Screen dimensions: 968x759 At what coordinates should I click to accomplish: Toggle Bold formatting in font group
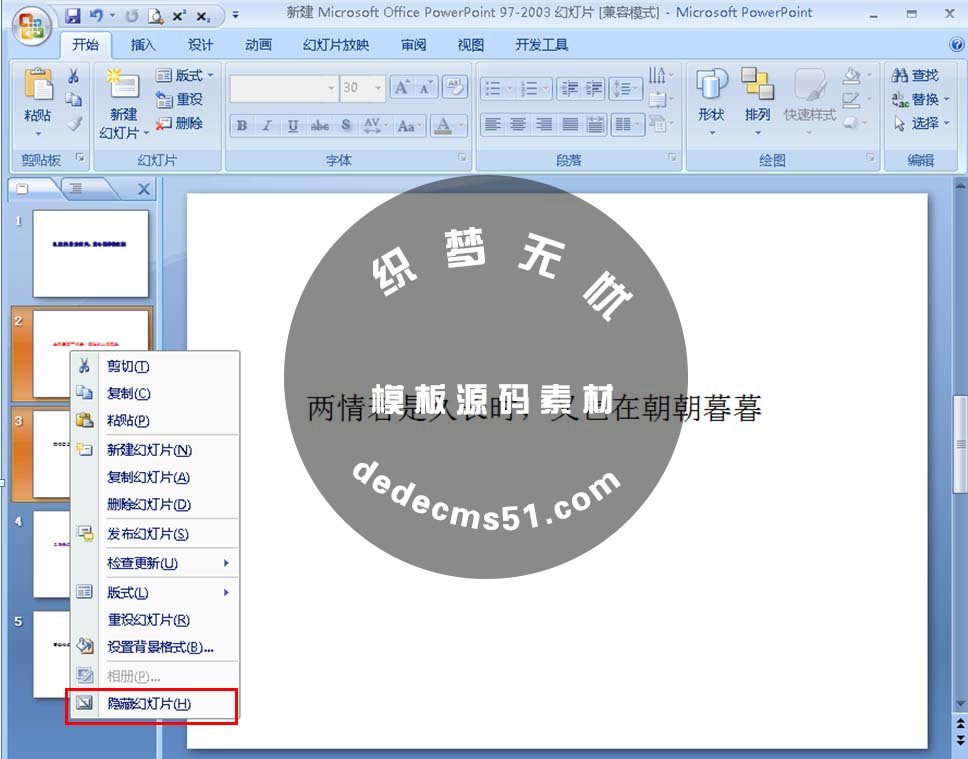[241, 126]
